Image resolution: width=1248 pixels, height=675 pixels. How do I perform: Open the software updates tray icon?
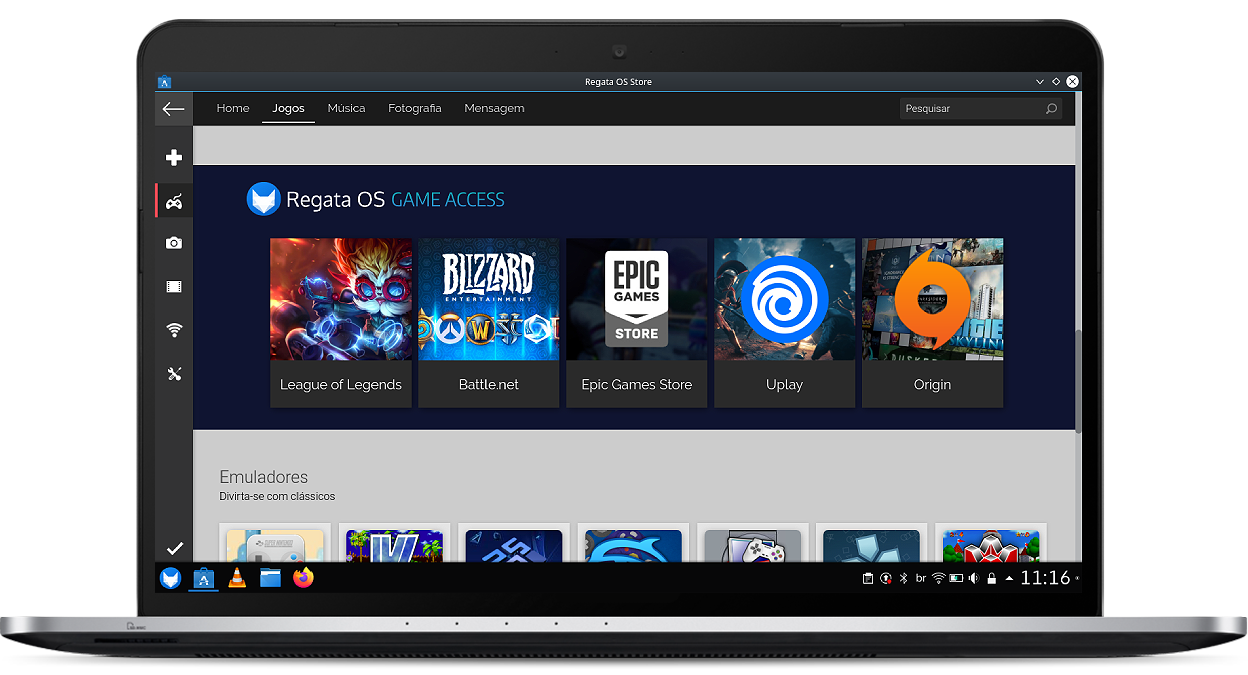click(885, 578)
